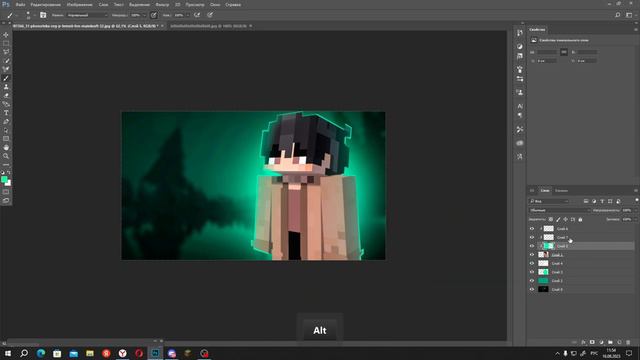This screenshot has height=360, width=640.
Task: Toggle layer filtering on/off switch
Action: coord(636,200)
